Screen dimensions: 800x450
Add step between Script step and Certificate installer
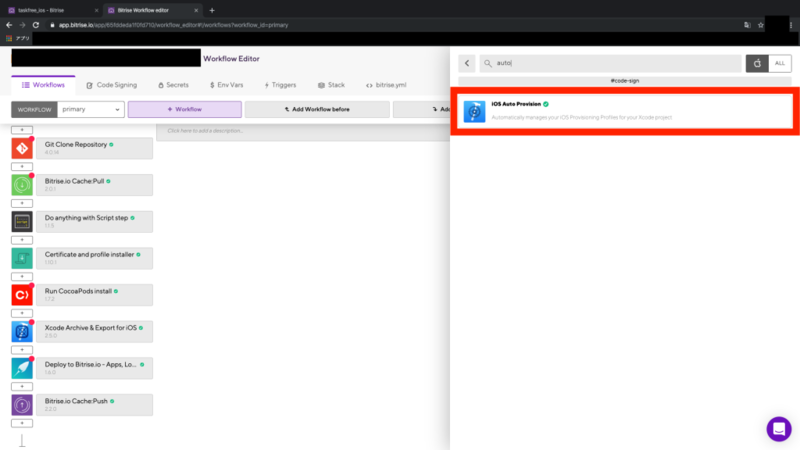[x=22, y=240]
